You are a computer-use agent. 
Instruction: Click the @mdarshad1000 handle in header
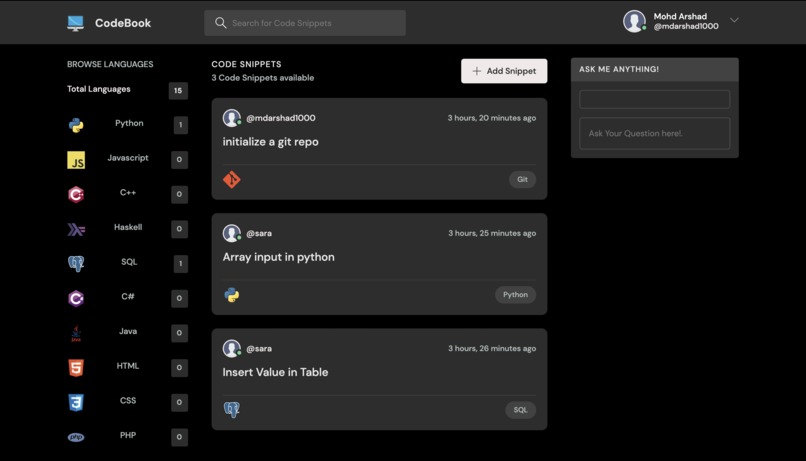686,26
